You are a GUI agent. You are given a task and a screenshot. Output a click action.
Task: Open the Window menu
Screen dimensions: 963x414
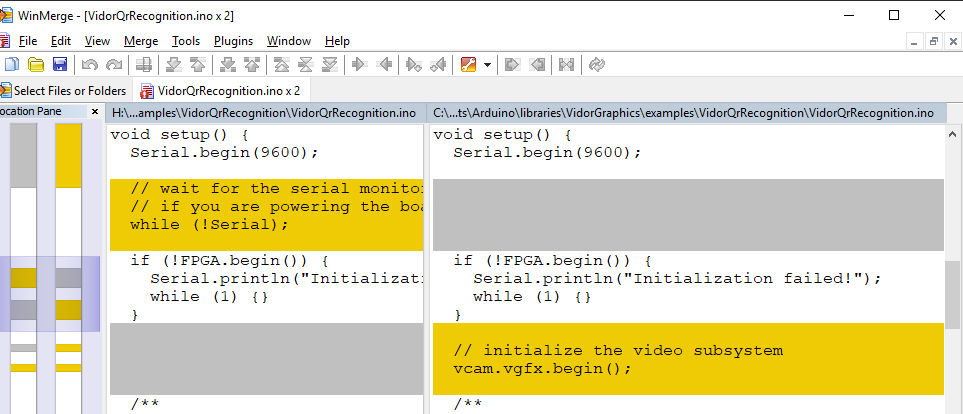[x=289, y=41]
